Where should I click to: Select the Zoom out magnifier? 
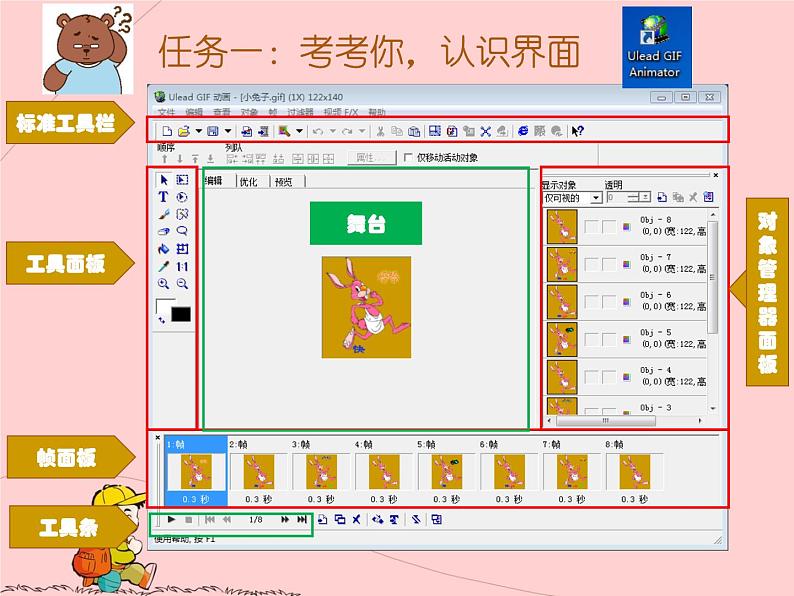point(182,284)
